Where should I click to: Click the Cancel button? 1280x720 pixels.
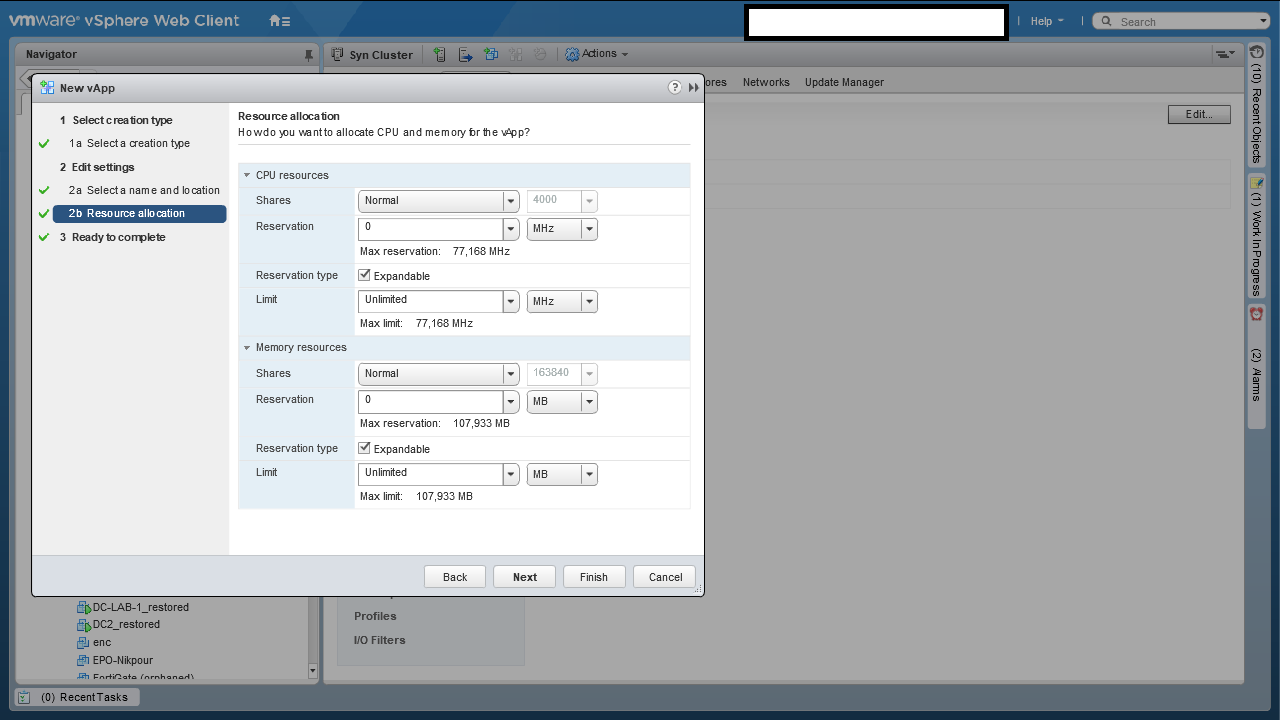665,577
